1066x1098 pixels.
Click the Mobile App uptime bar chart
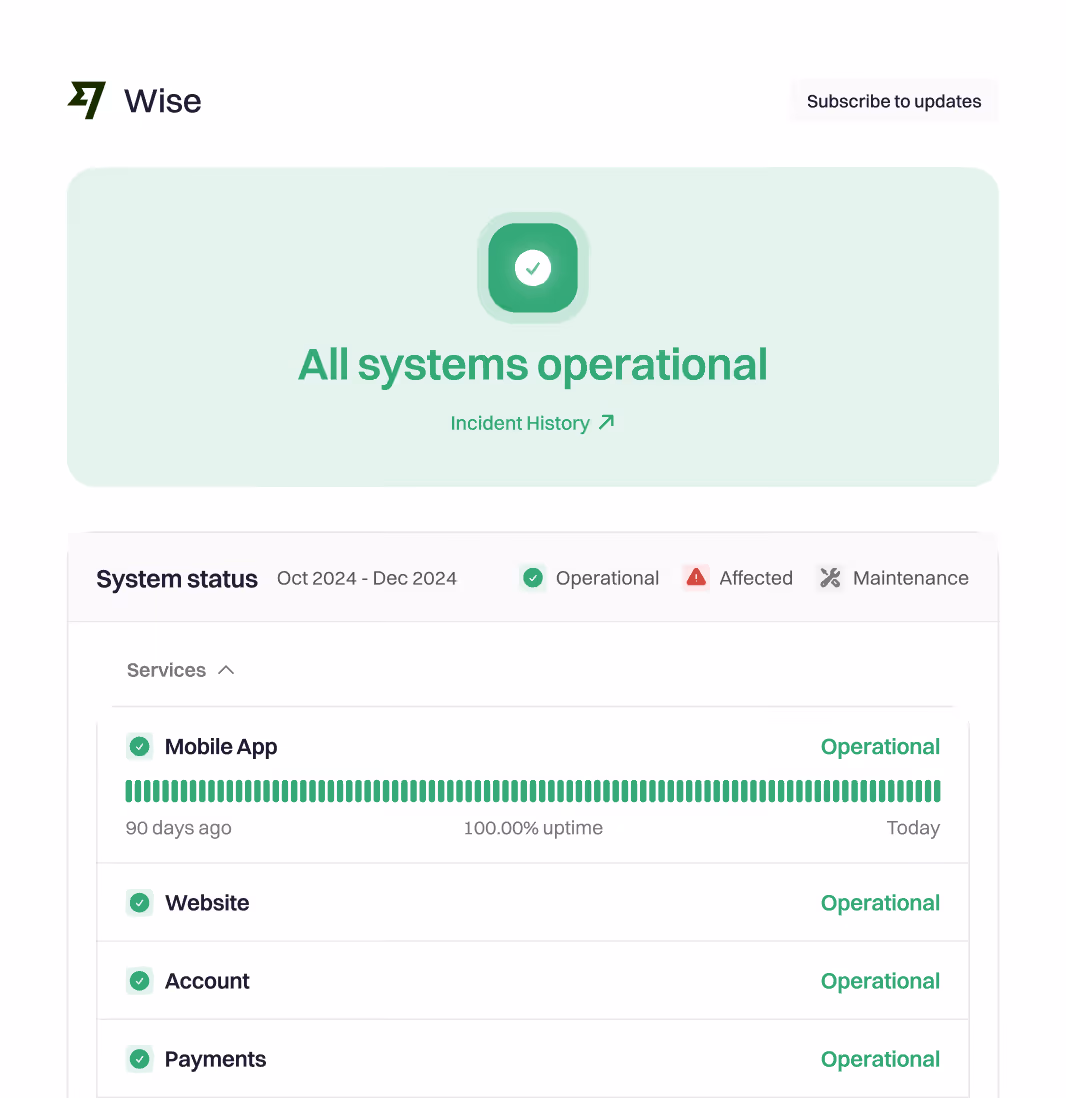coord(533,790)
